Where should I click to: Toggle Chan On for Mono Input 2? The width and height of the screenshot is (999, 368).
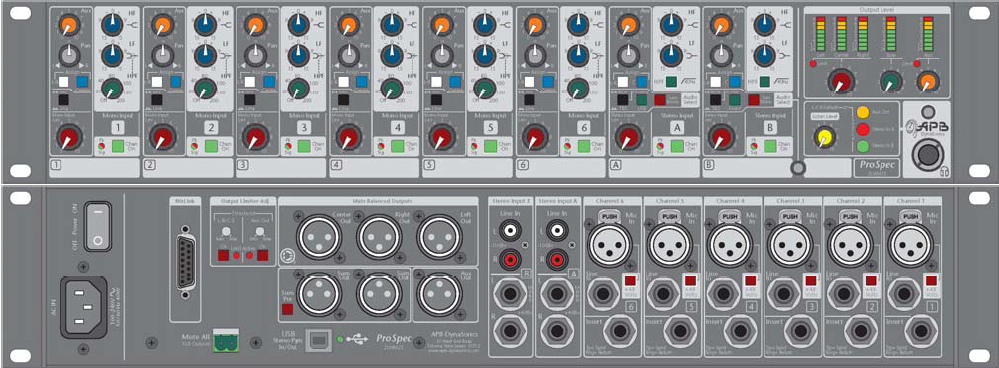(211, 146)
